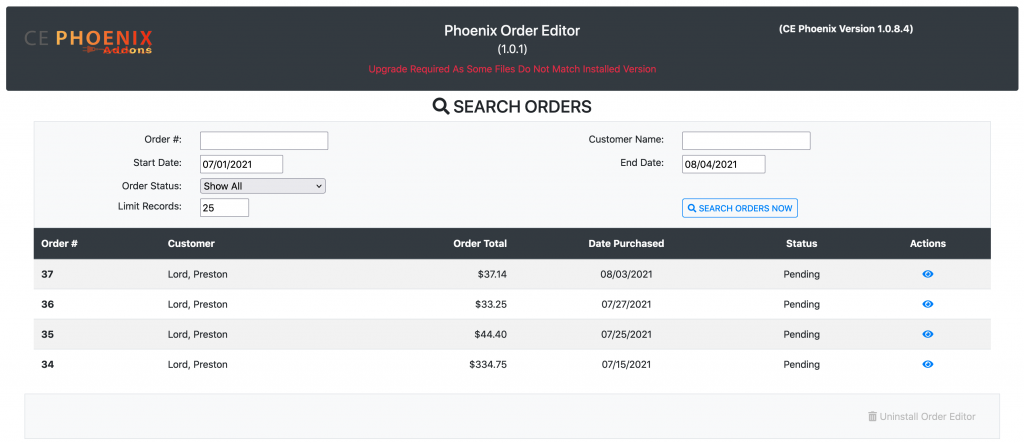Click the eye icon for order 35

click(927, 335)
